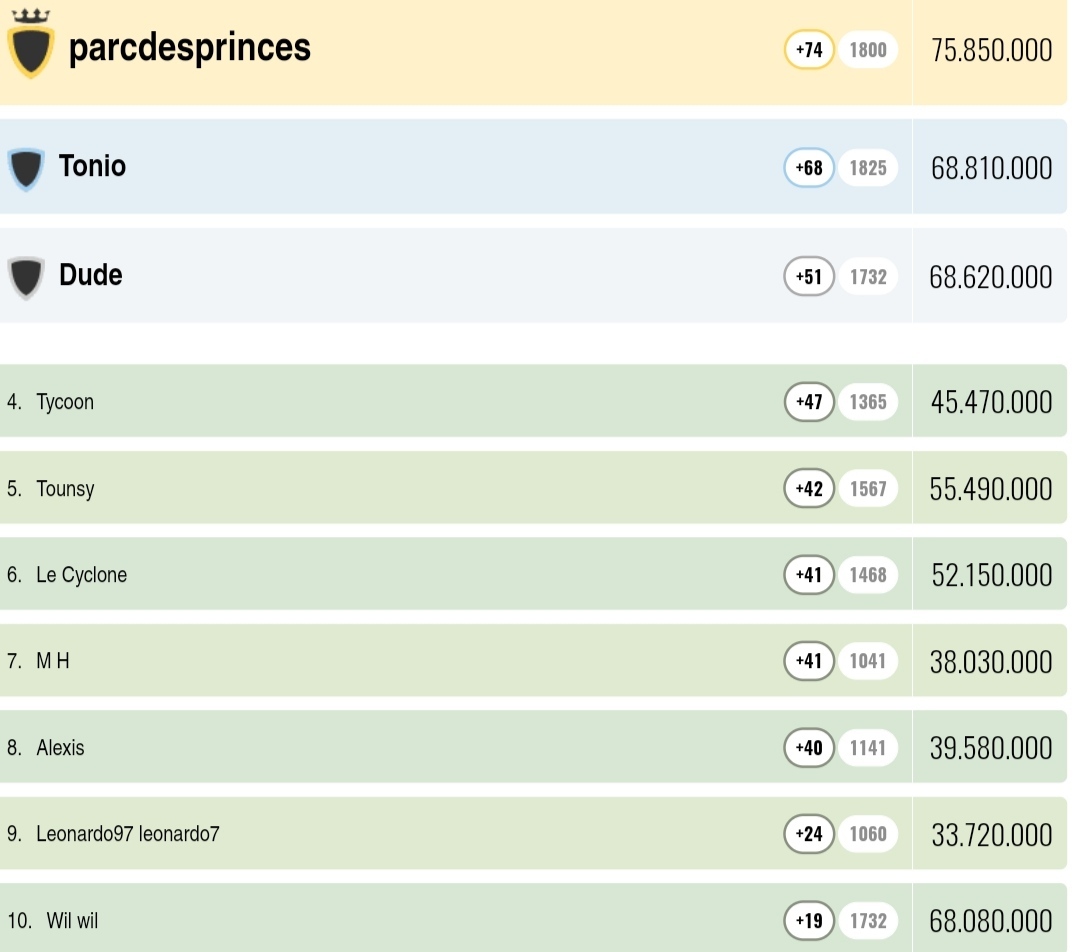Screen dimensions: 1080x952
Task: Click the +47 badge on Tycoon's row
Action: [809, 402]
